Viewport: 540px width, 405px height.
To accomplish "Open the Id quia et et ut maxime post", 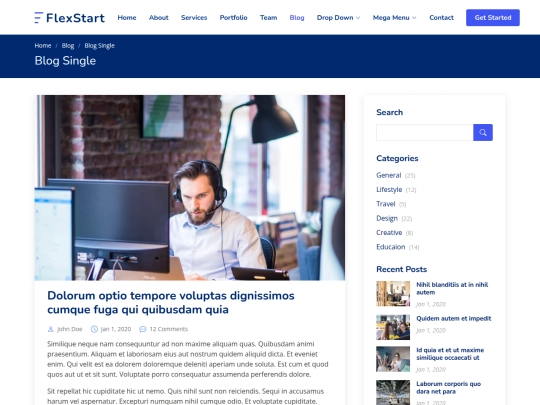I will click(x=450, y=354).
